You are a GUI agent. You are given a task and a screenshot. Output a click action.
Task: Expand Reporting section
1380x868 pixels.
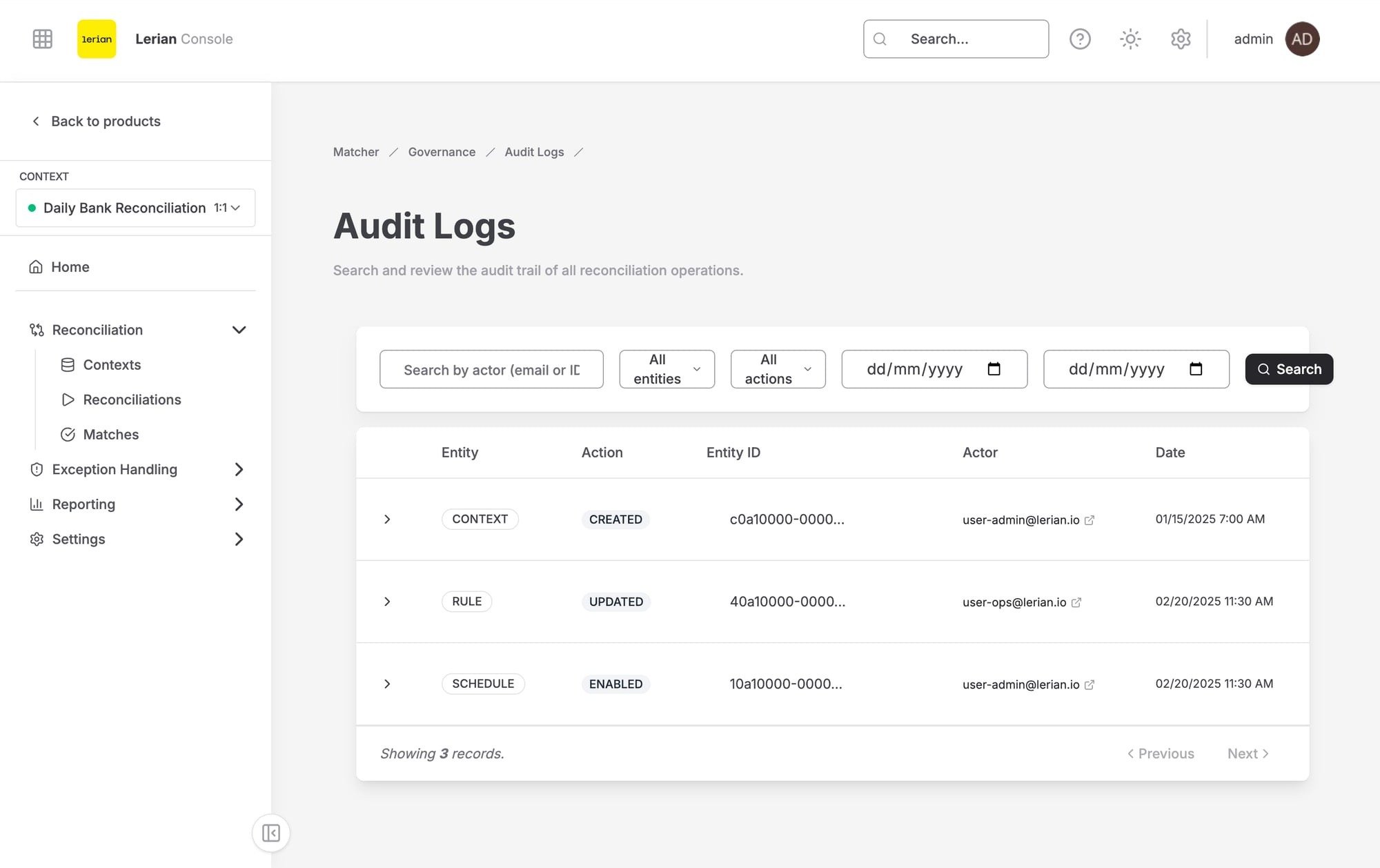[x=239, y=504]
